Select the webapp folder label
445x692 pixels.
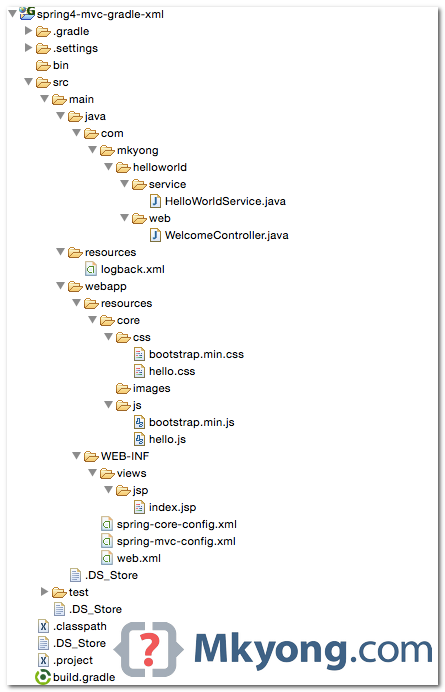[x=106, y=286]
